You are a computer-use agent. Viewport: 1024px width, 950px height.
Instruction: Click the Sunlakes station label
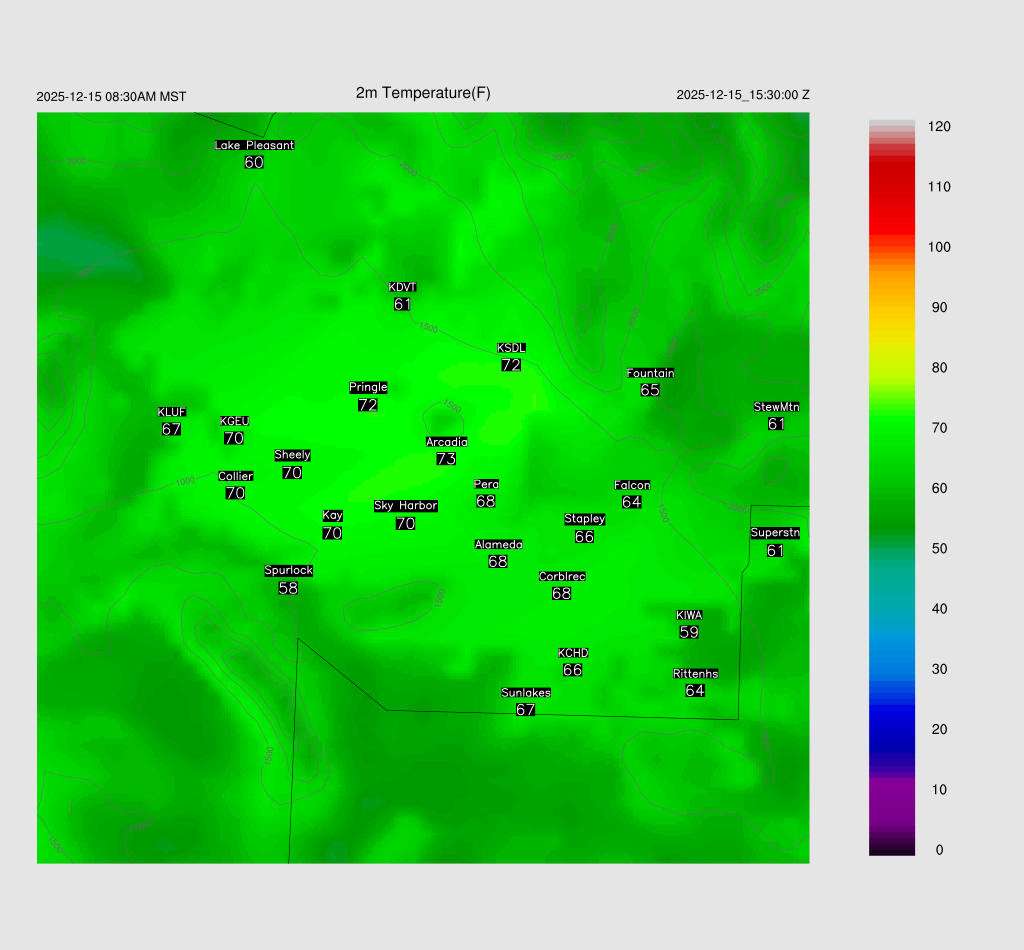526,693
